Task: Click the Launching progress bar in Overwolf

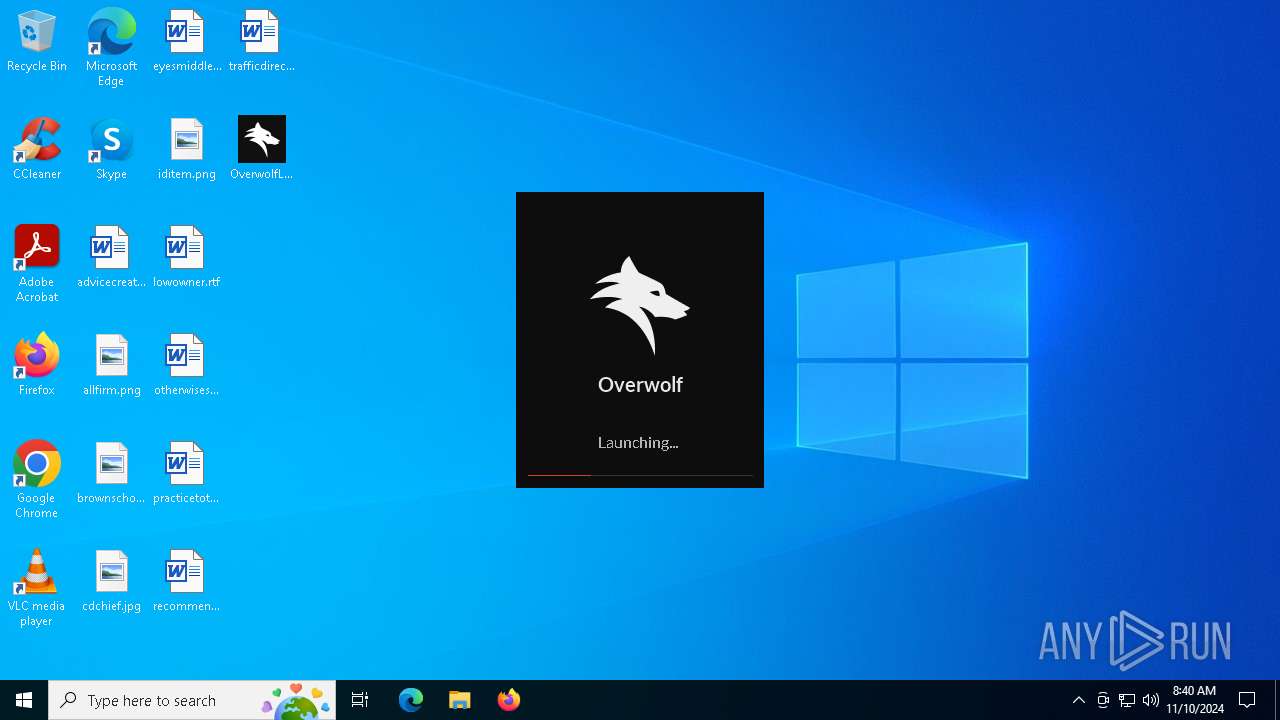Action: [x=640, y=475]
